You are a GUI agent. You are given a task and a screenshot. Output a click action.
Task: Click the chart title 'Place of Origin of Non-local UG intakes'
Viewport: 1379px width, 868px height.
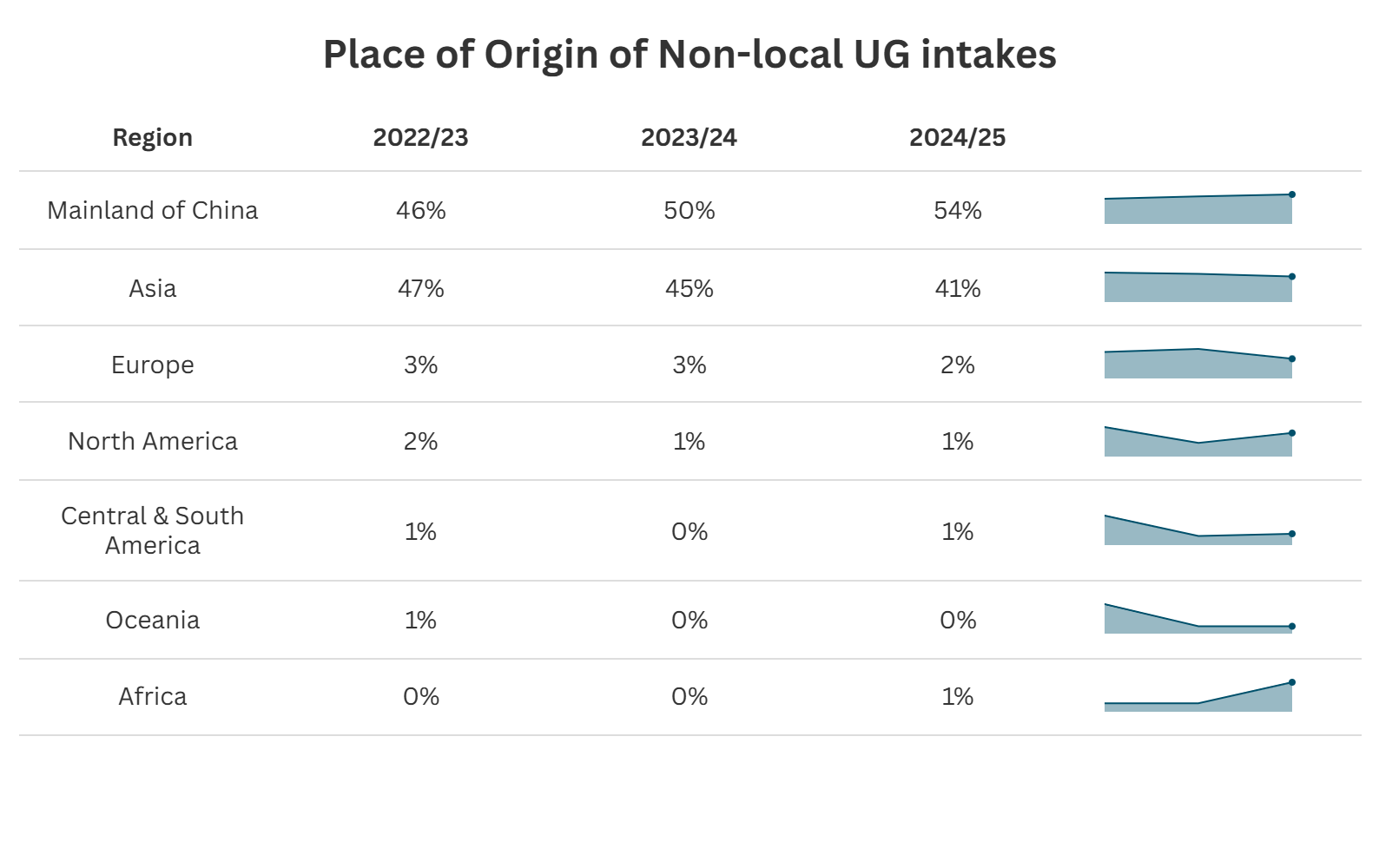689,54
